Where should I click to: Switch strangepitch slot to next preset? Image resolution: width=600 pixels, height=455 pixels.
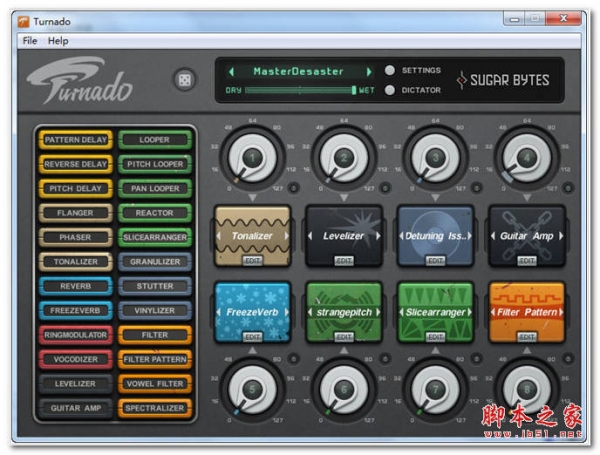378,312
